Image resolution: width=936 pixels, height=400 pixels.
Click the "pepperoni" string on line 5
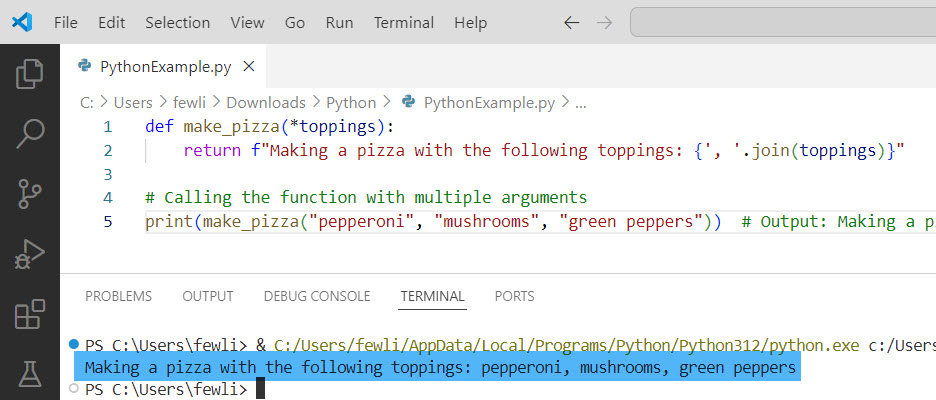(x=361, y=221)
